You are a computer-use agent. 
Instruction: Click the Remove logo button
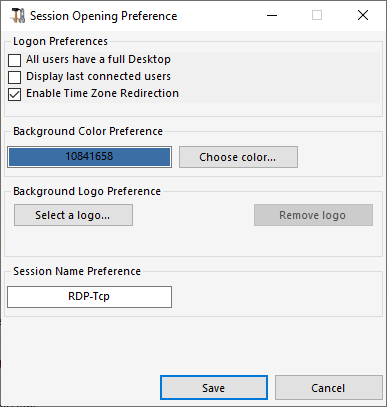pos(313,215)
